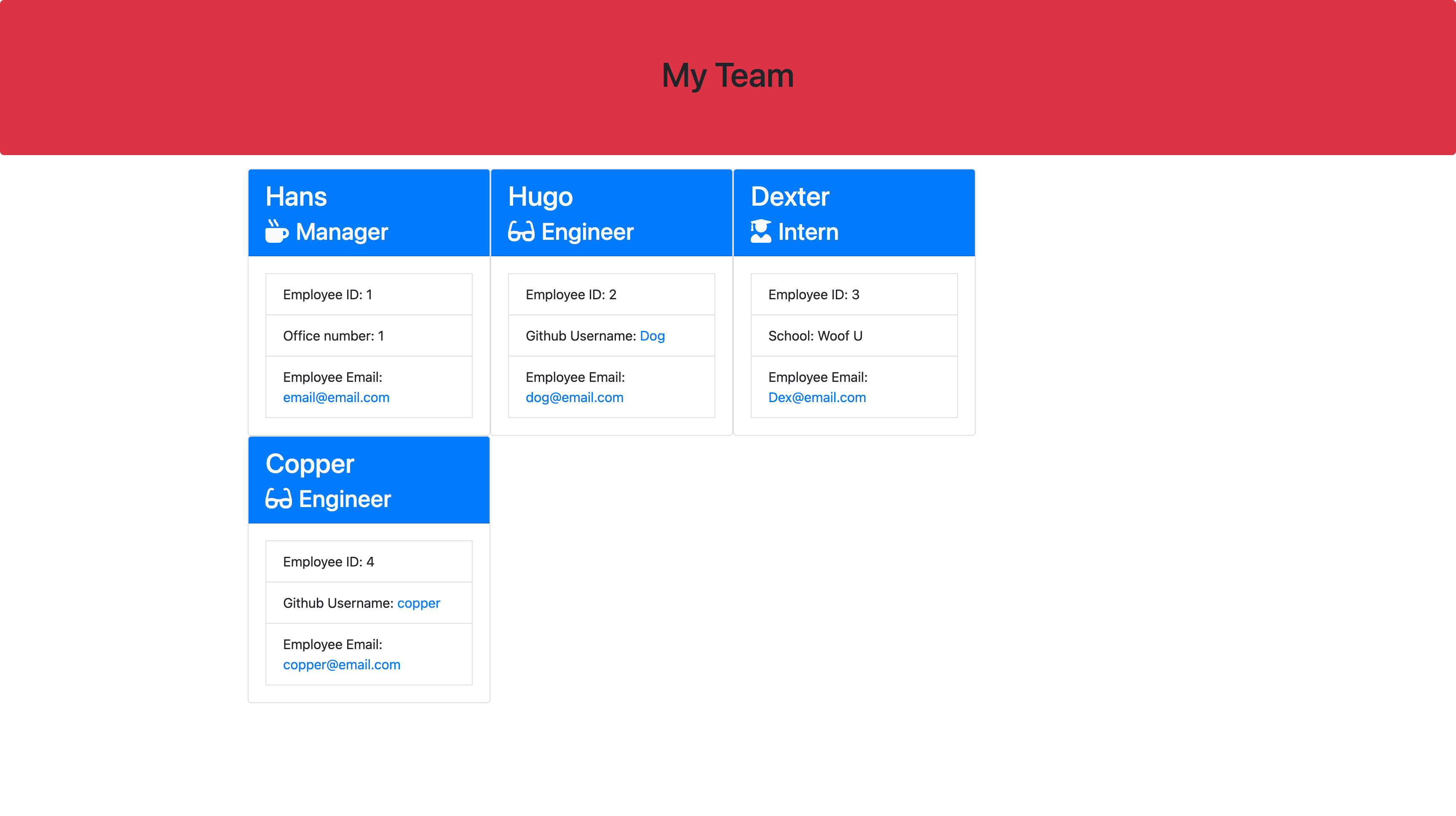
Task: Click the Employee ID: 3 row on Dexter's card
Action: pos(854,294)
